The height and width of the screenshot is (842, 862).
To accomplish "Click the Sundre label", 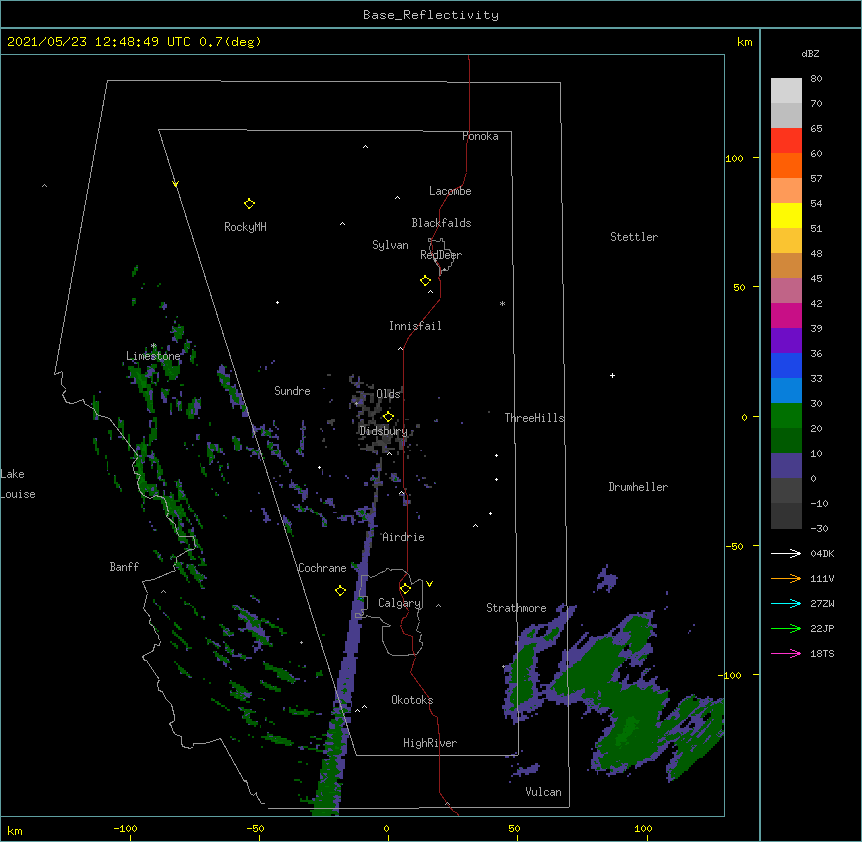I will click(292, 391).
